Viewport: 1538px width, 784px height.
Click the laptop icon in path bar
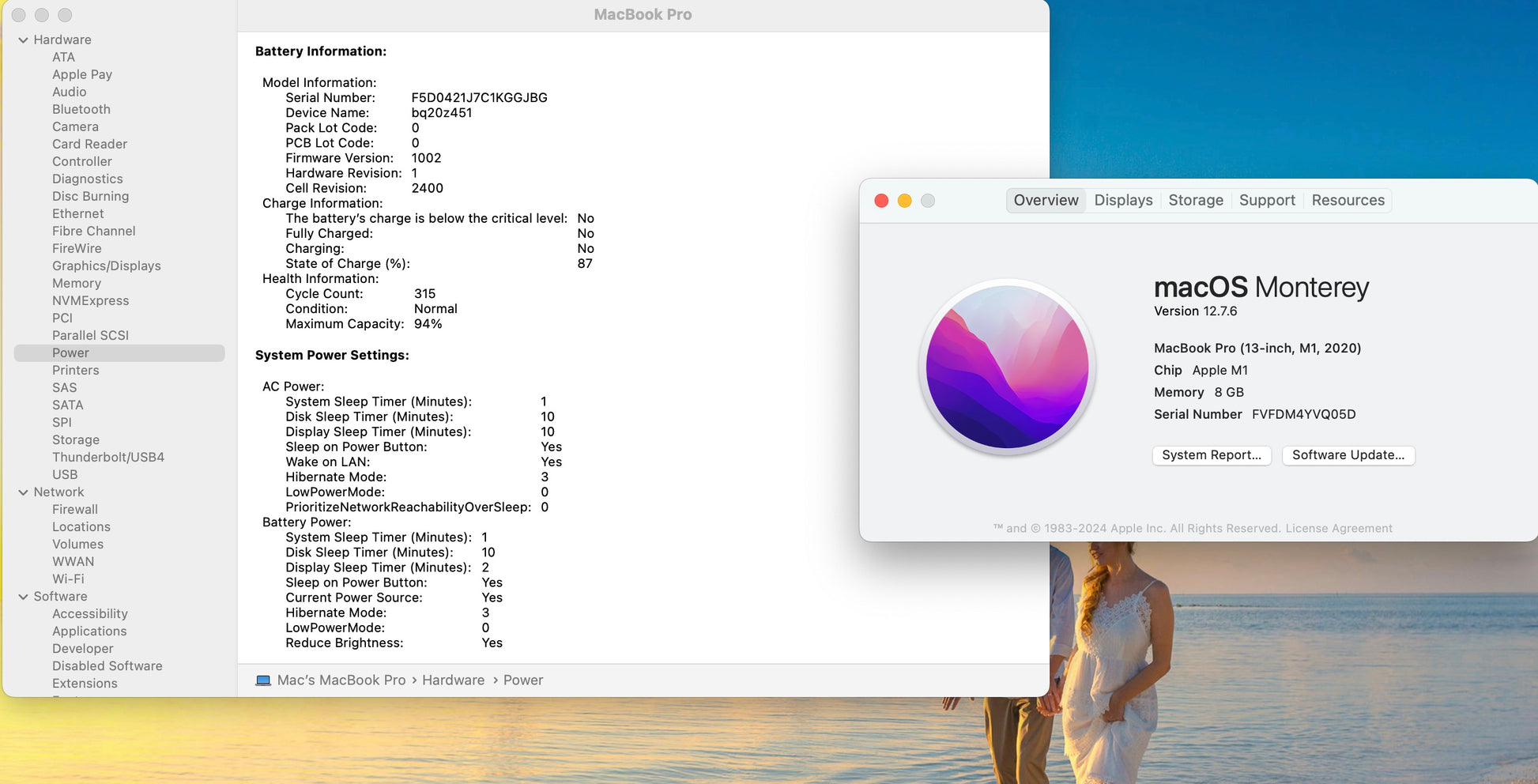263,680
